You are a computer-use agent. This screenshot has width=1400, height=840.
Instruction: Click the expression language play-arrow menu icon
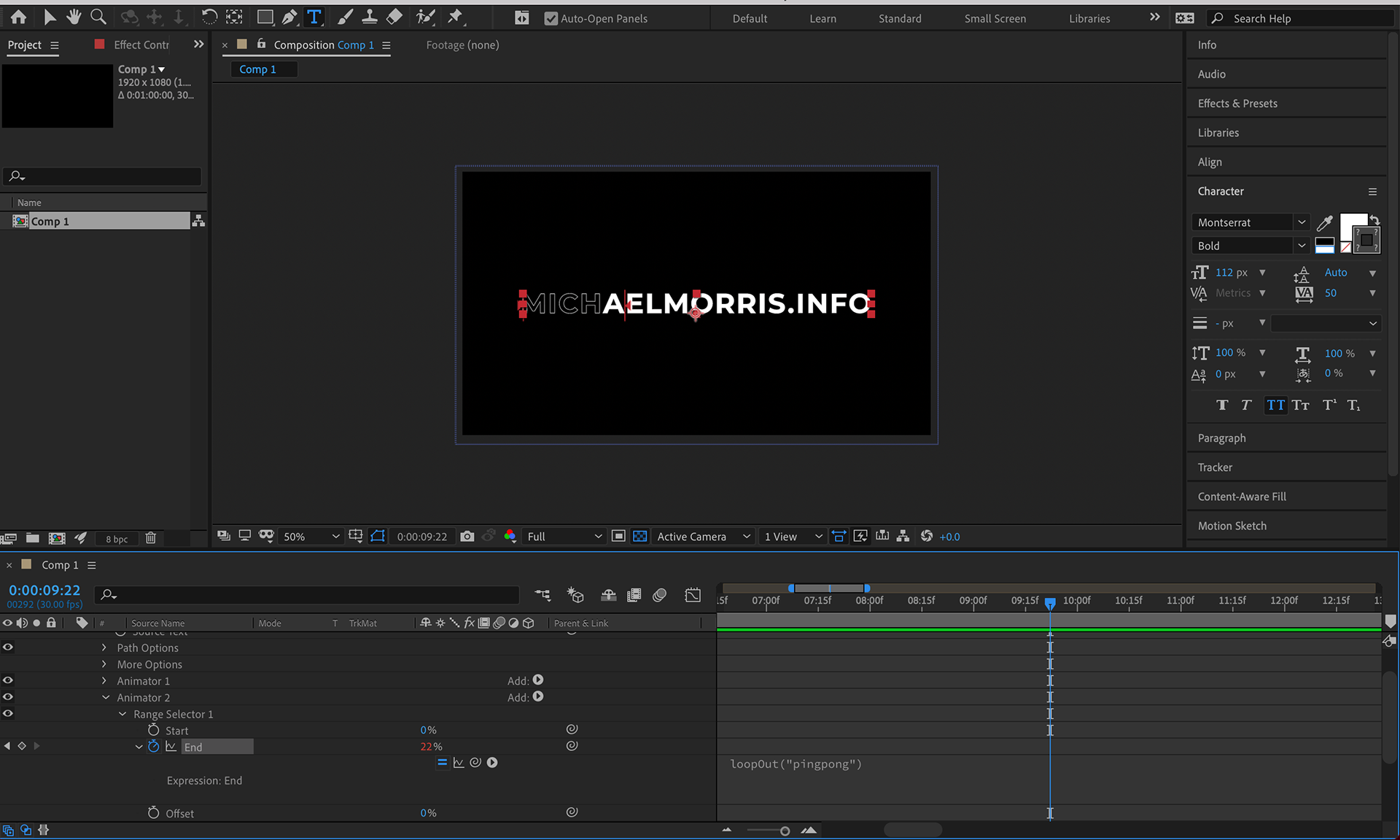492,763
